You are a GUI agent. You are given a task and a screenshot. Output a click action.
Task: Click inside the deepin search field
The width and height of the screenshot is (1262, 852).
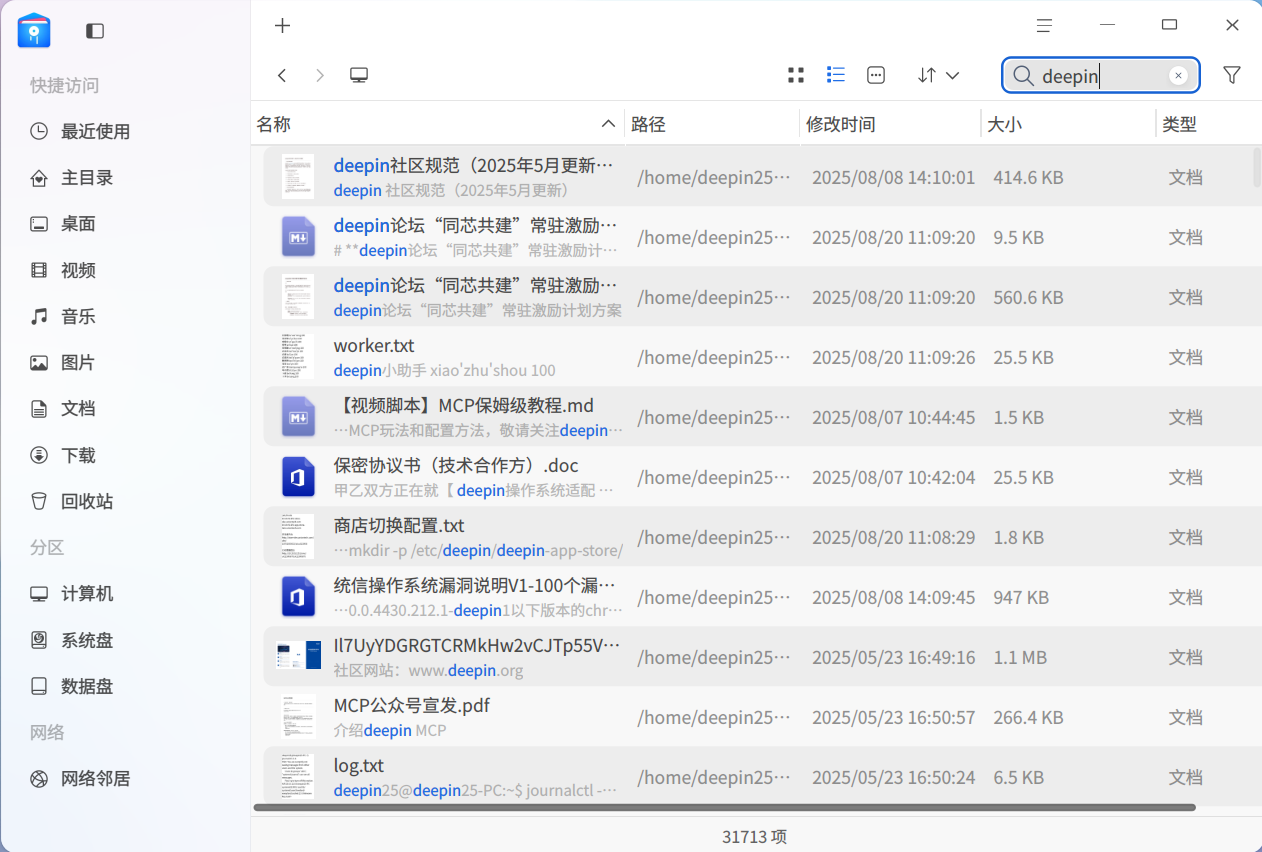[1100, 76]
